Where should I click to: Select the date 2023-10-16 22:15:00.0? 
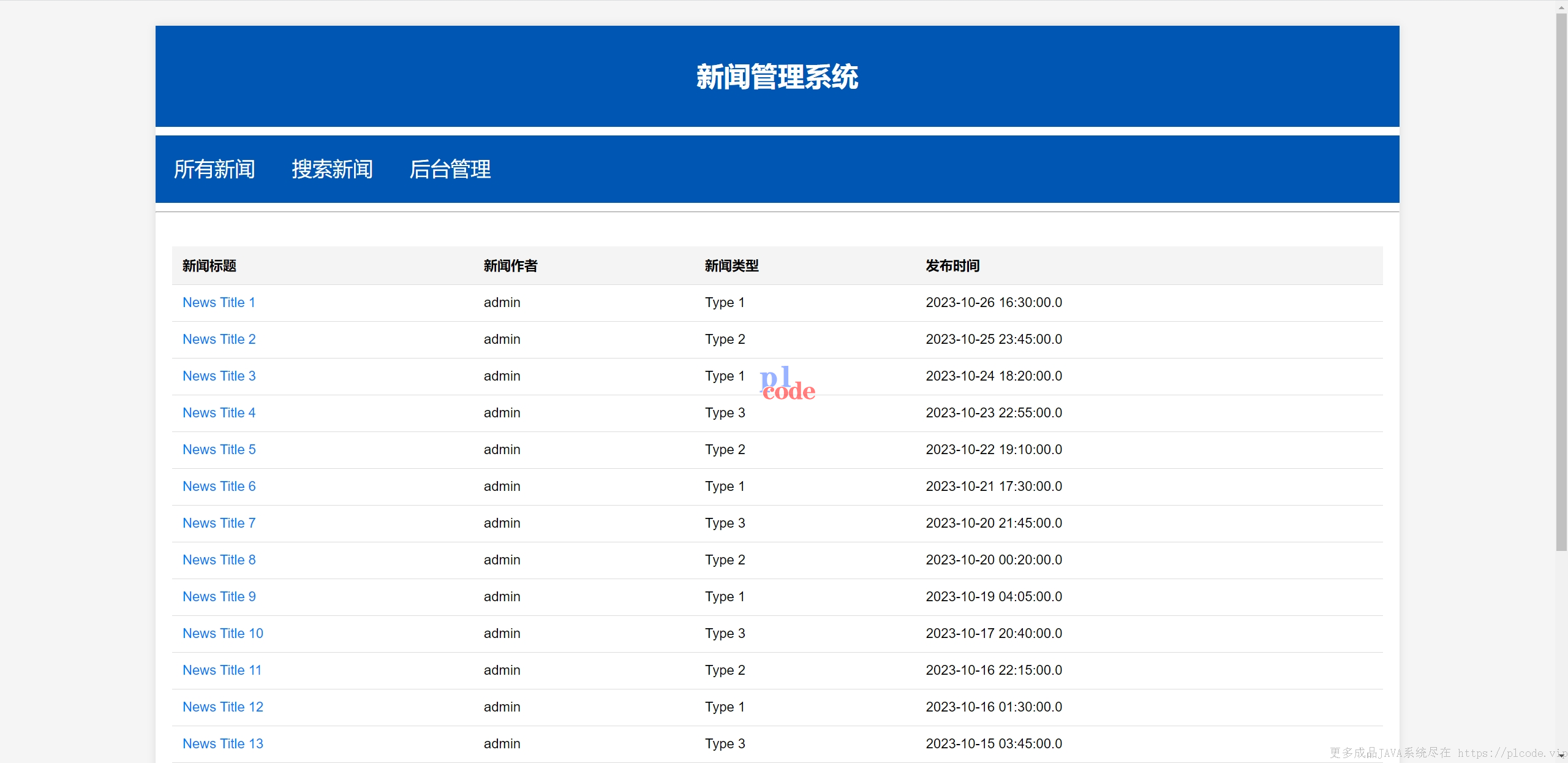[994, 670]
